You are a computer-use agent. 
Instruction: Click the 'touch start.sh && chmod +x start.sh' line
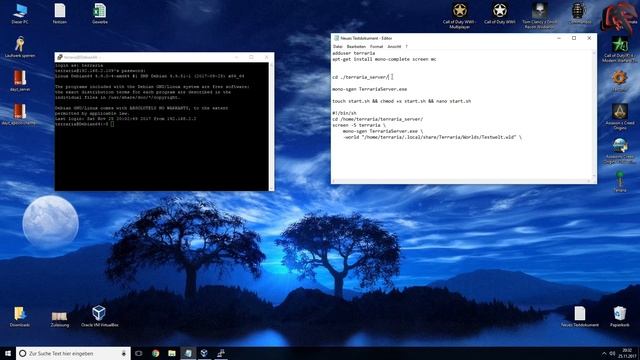(402, 101)
